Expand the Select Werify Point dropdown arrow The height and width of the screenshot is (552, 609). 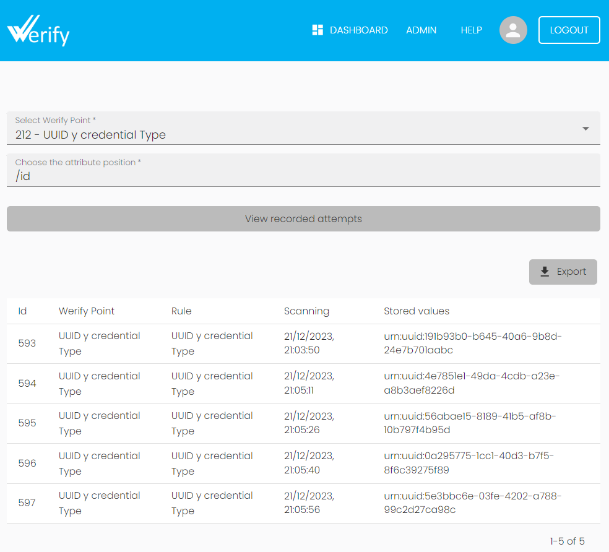[585, 128]
